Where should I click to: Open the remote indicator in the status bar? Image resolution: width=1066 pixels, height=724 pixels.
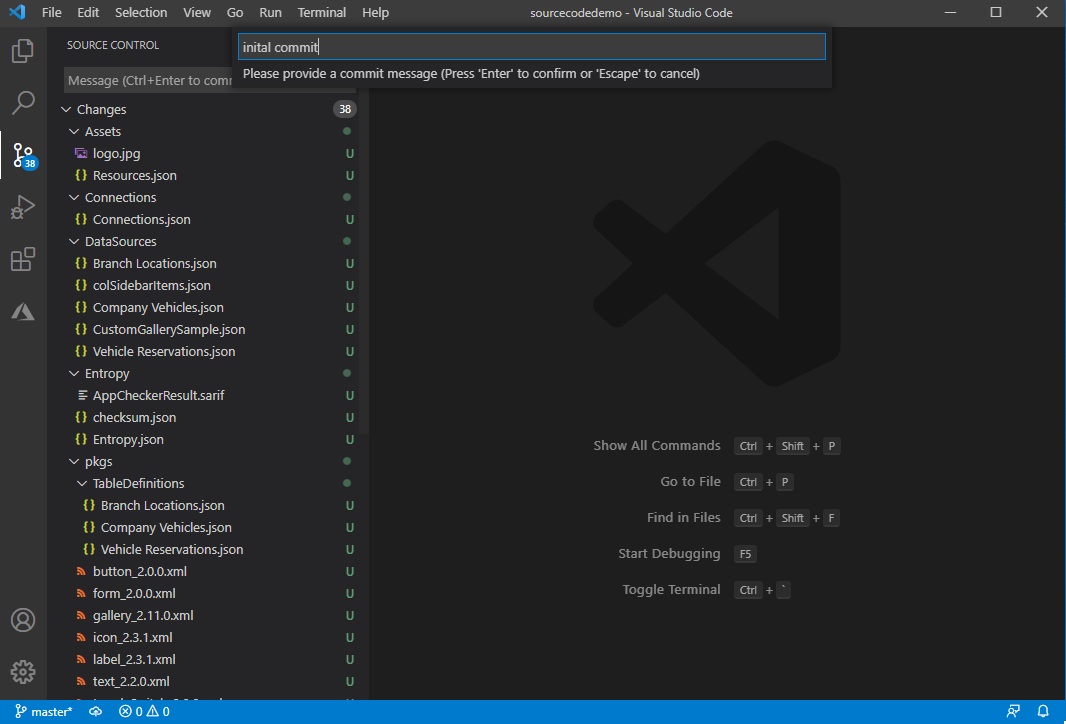click(8, 711)
